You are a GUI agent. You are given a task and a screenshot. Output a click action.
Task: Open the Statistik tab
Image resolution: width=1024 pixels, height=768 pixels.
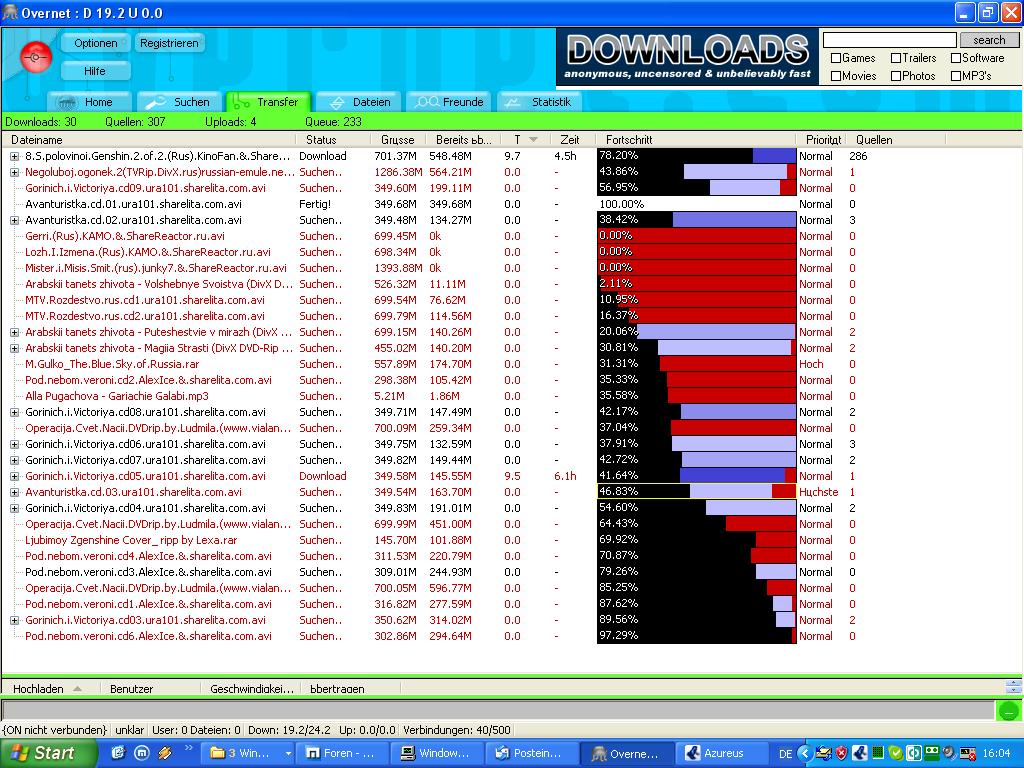(x=539, y=102)
